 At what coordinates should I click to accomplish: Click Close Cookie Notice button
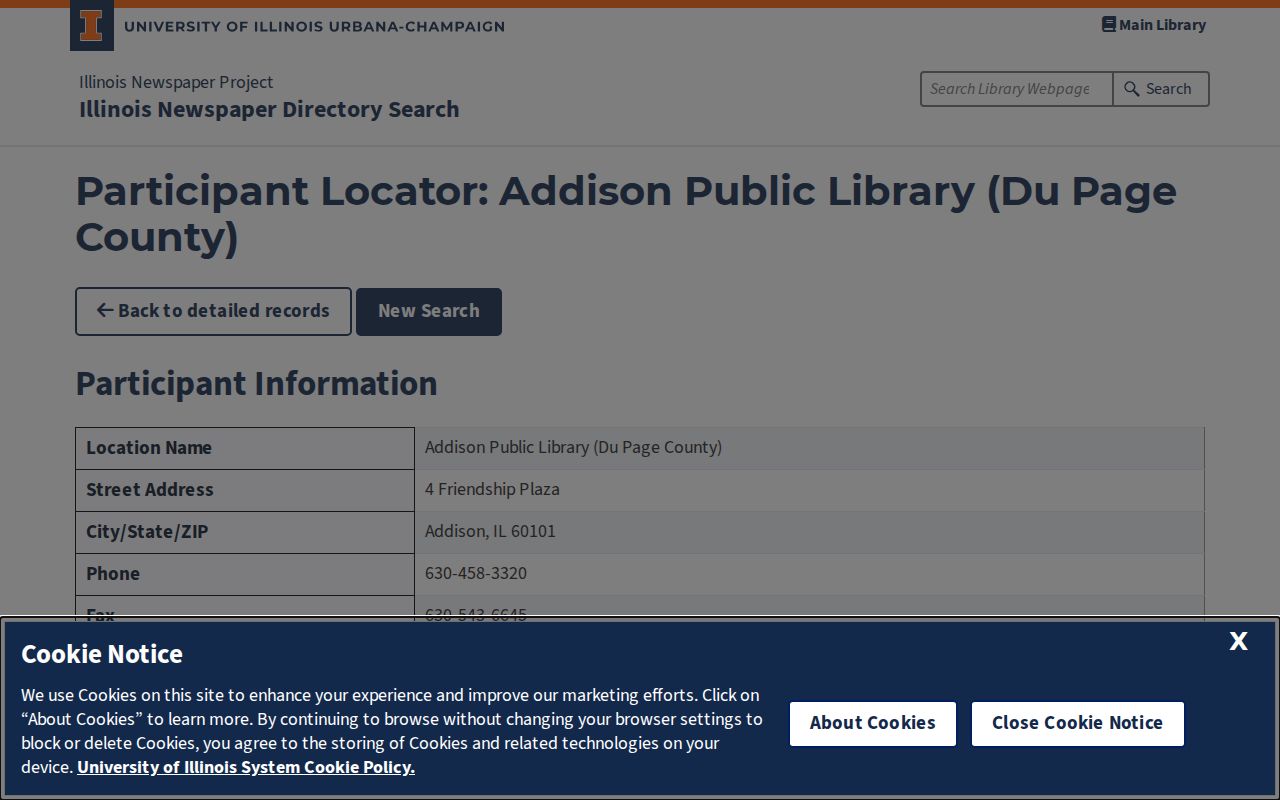[1077, 724]
